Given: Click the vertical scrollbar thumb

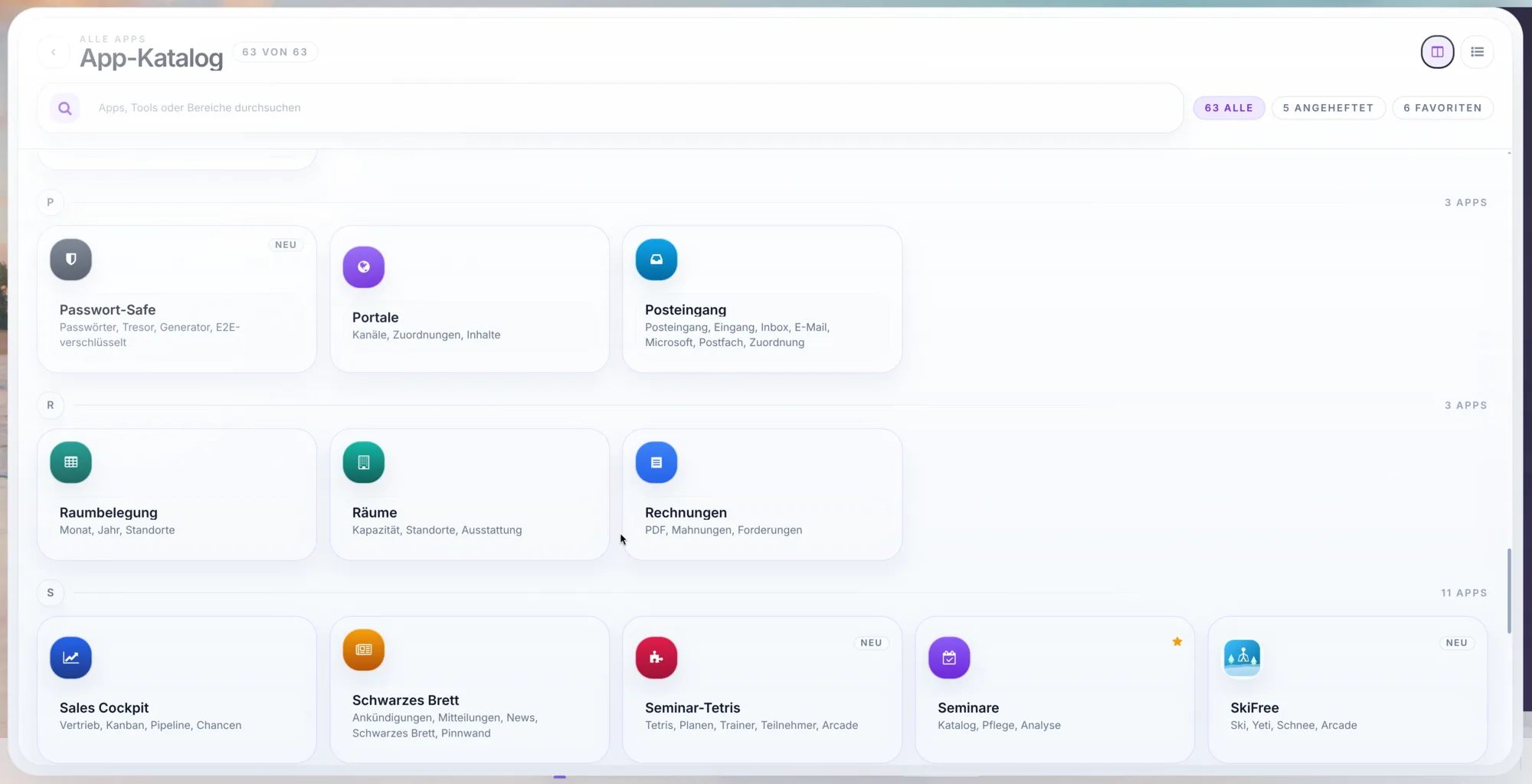Looking at the screenshot, I should click(1509, 591).
